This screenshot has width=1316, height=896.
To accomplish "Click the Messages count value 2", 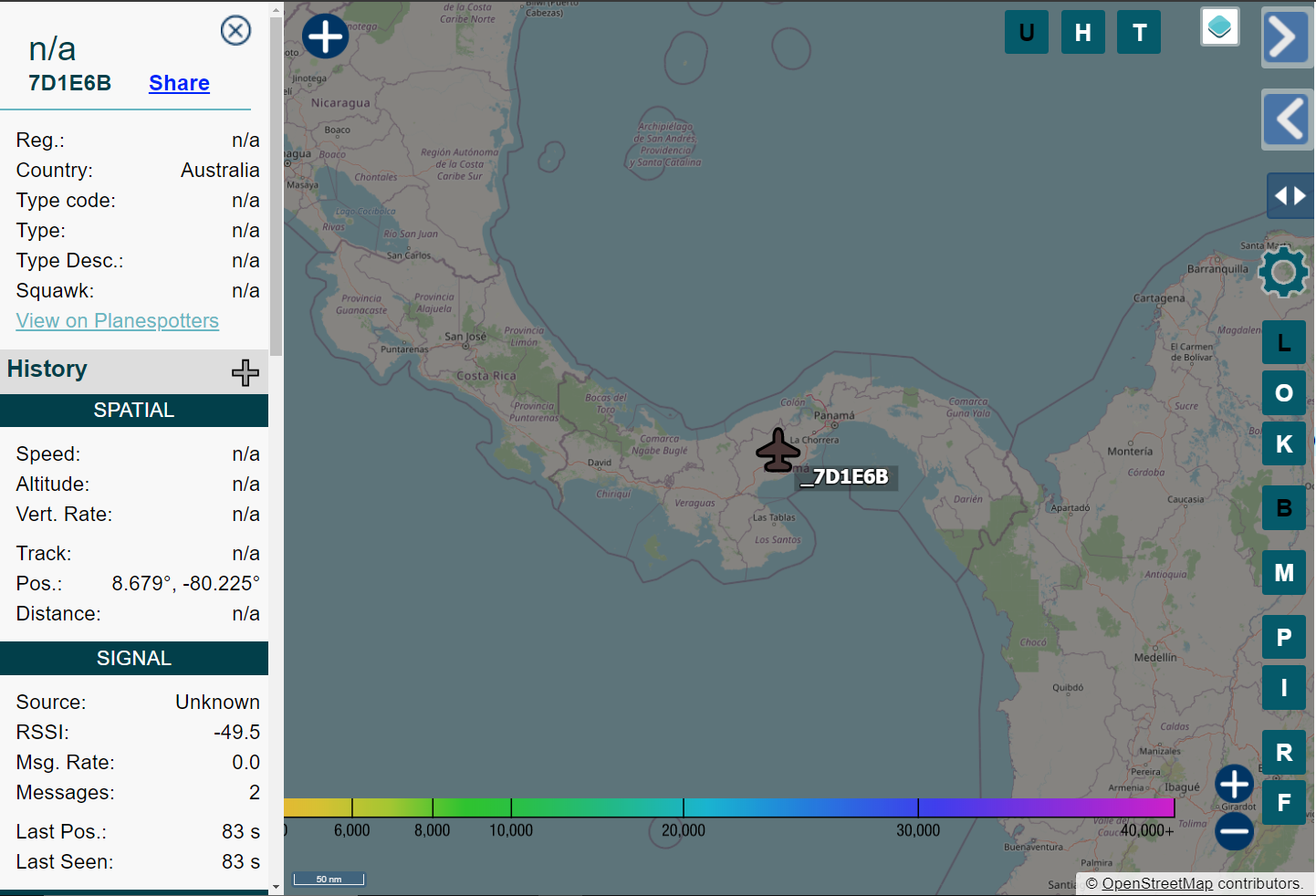I will (255, 793).
